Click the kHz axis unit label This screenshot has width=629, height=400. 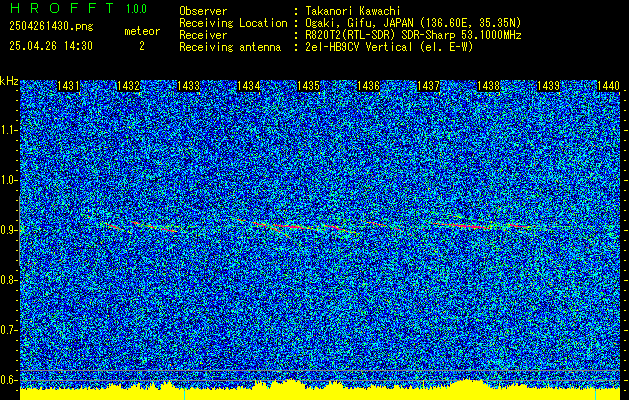pyautogui.click(x=9, y=81)
